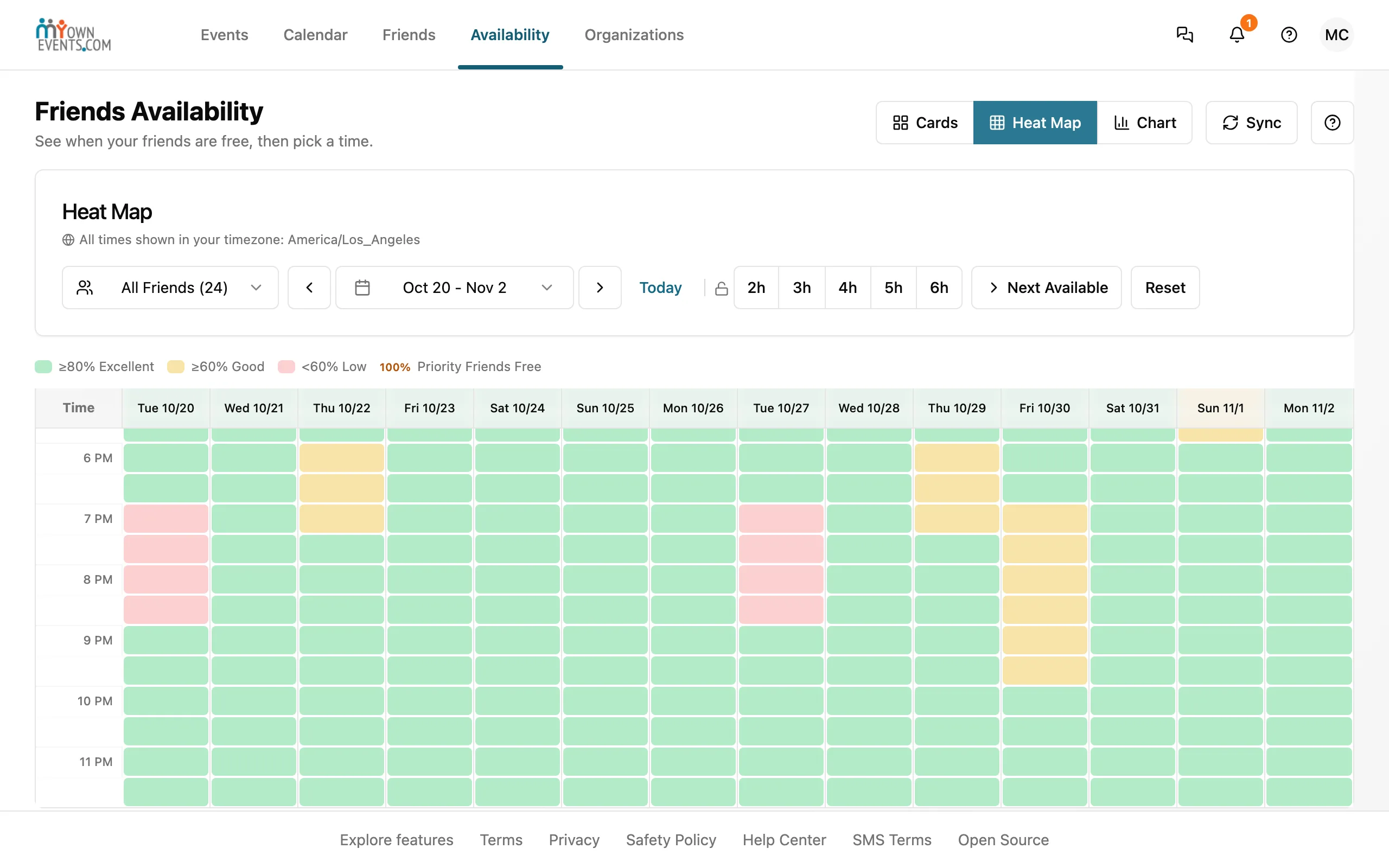This screenshot has width=1389, height=868.
Task: Open the Help Center footer link
Action: 784,840
